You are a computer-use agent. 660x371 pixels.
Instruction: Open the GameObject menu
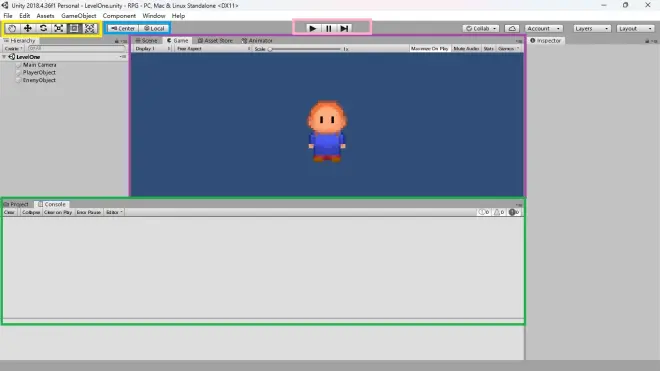coord(78,16)
